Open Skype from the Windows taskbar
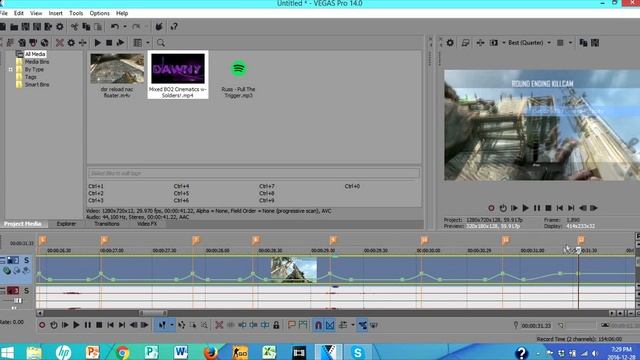 [x=358, y=352]
